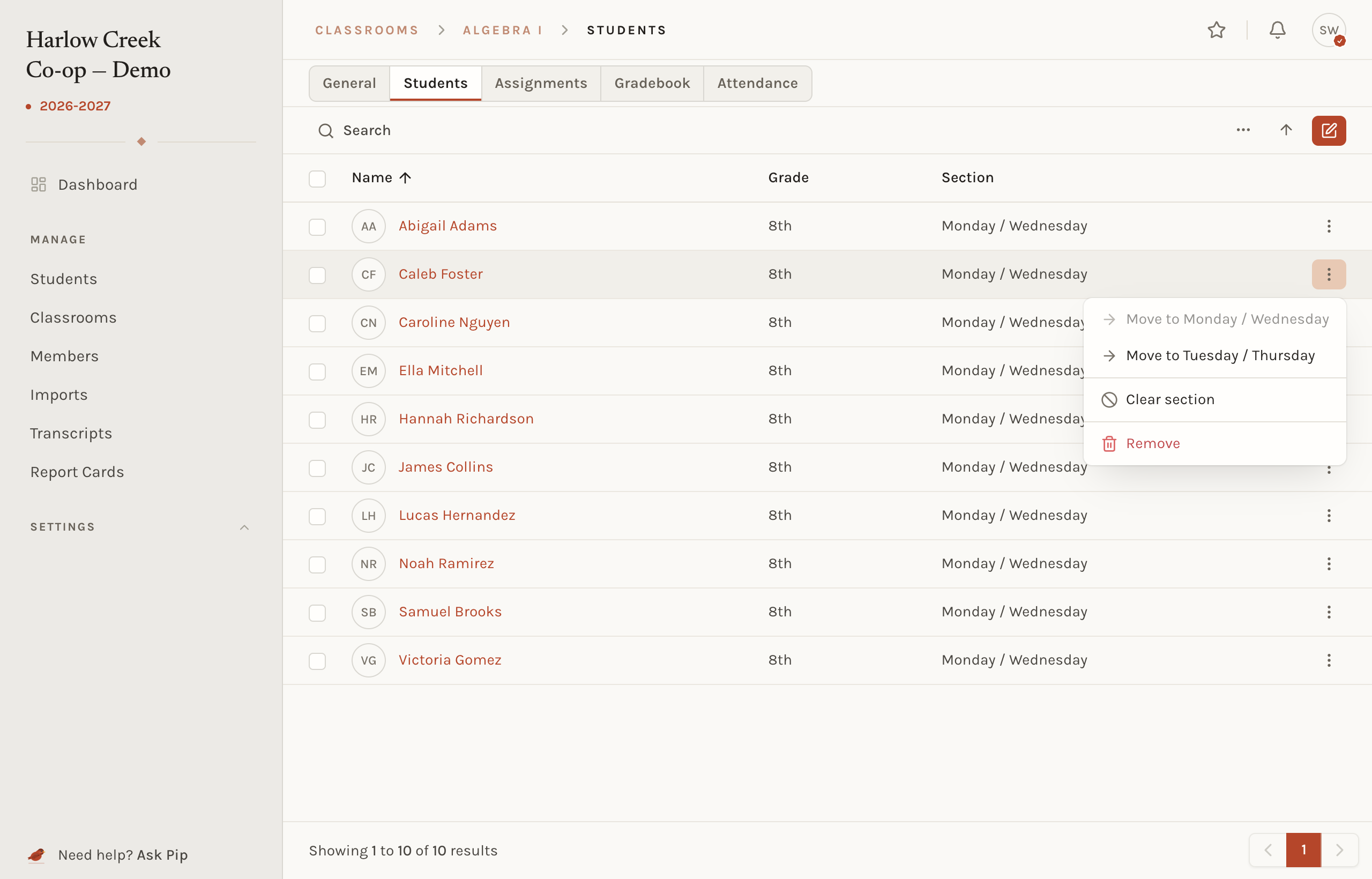This screenshot has width=1372, height=879.
Task: Select Move to Monday / Wednesday option
Action: [x=1215, y=319]
